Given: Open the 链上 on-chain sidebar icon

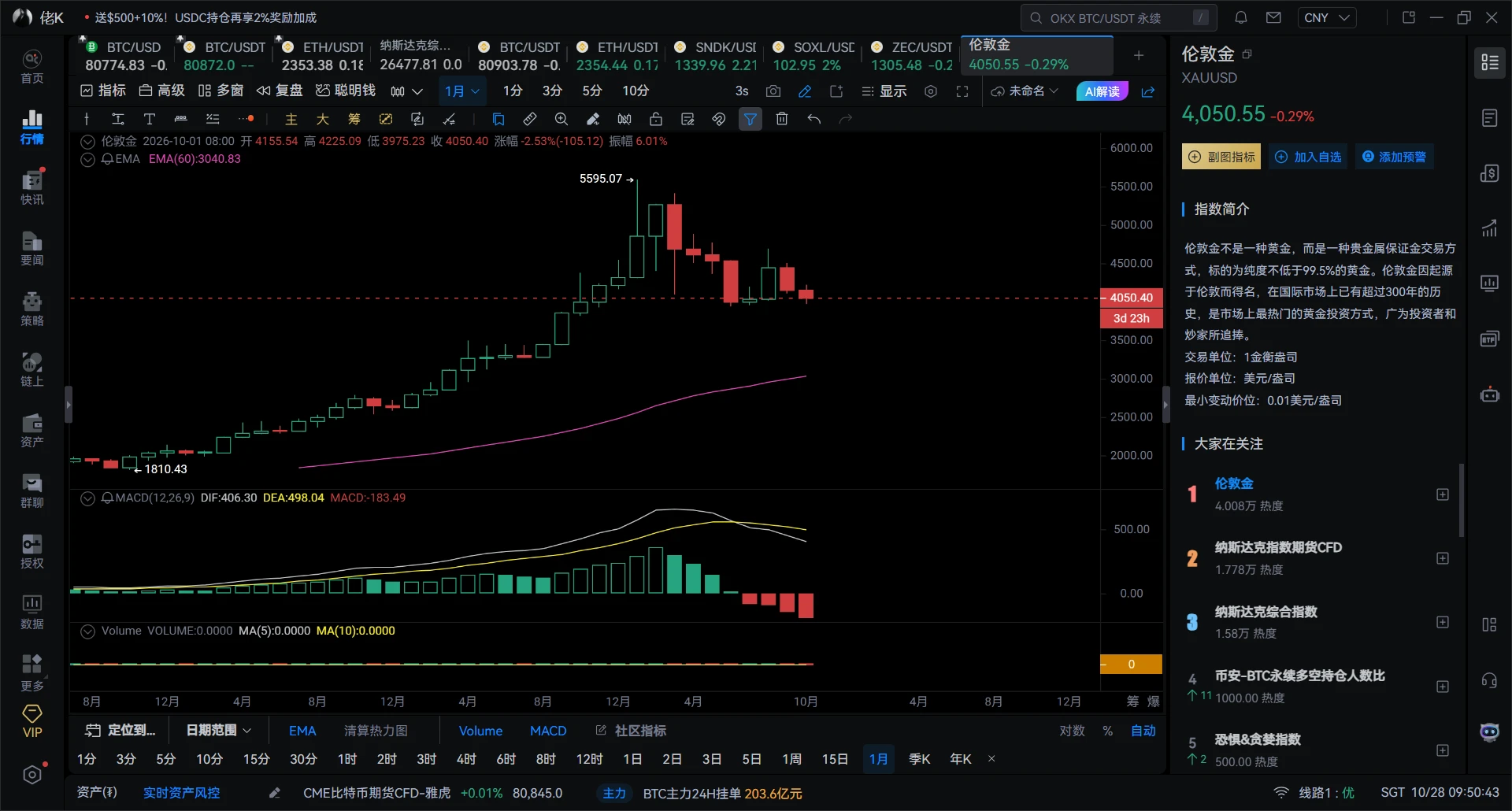Looking at the screenshot, I should click(x=31, y=369).
